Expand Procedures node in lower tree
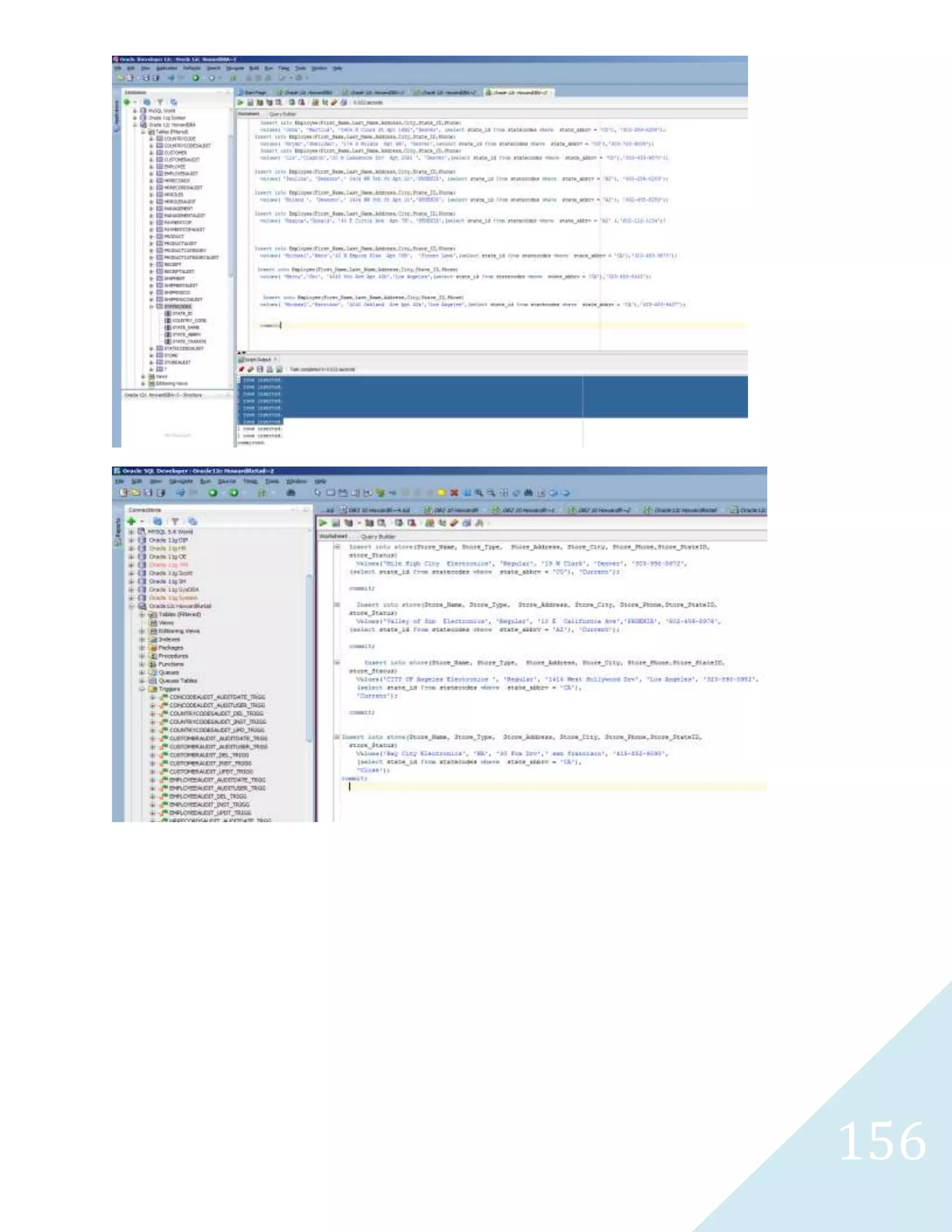 pyautogui.click(x=142, y=656)
